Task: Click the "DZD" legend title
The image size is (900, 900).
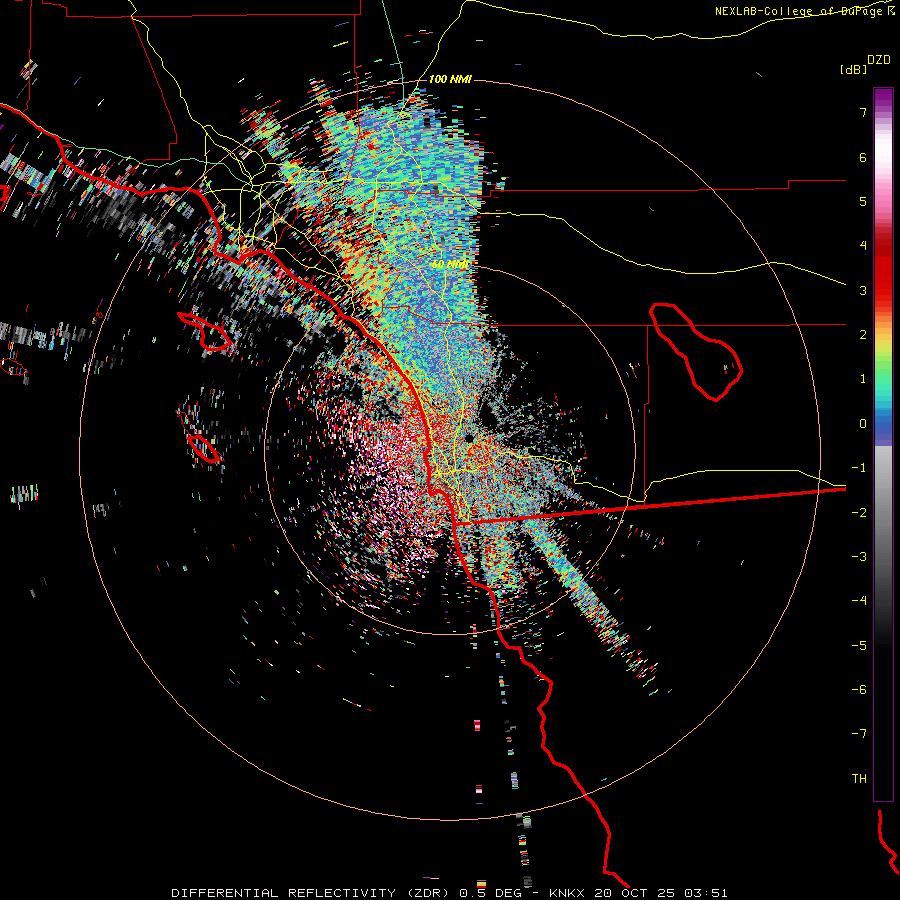Action: pos(879,60)
